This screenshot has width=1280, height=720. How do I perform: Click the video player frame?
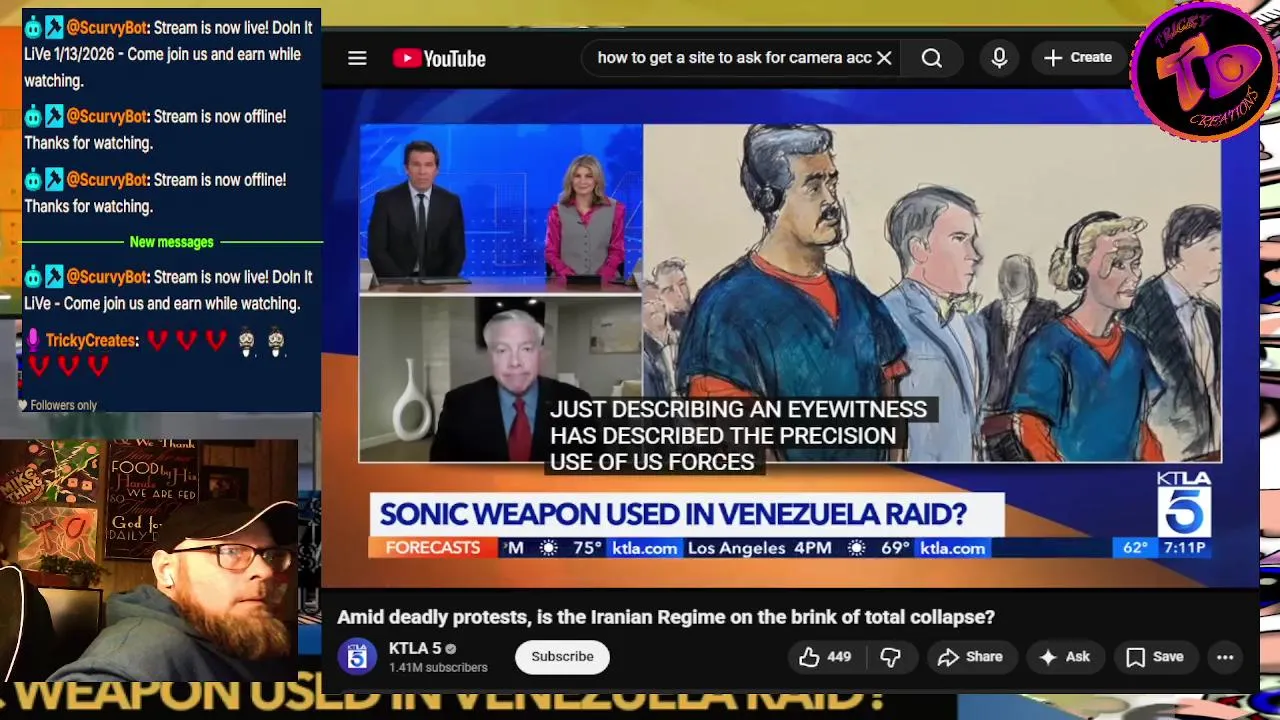[x=790, y=340]
